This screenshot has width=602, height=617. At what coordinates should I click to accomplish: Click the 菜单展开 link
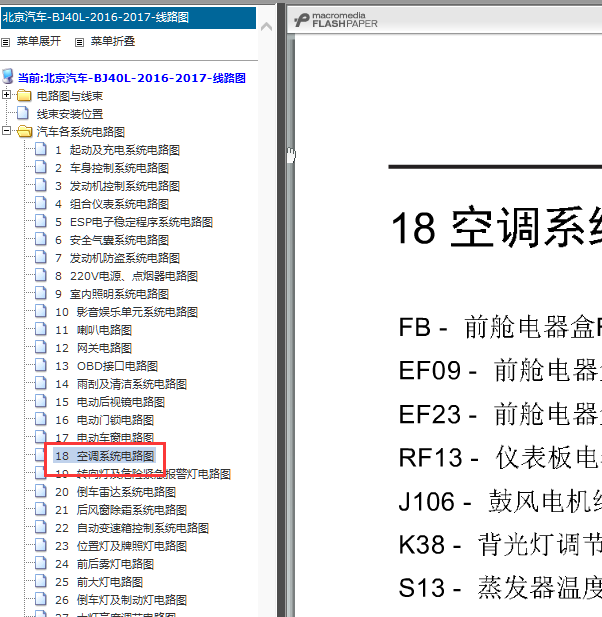coord(39,41)
